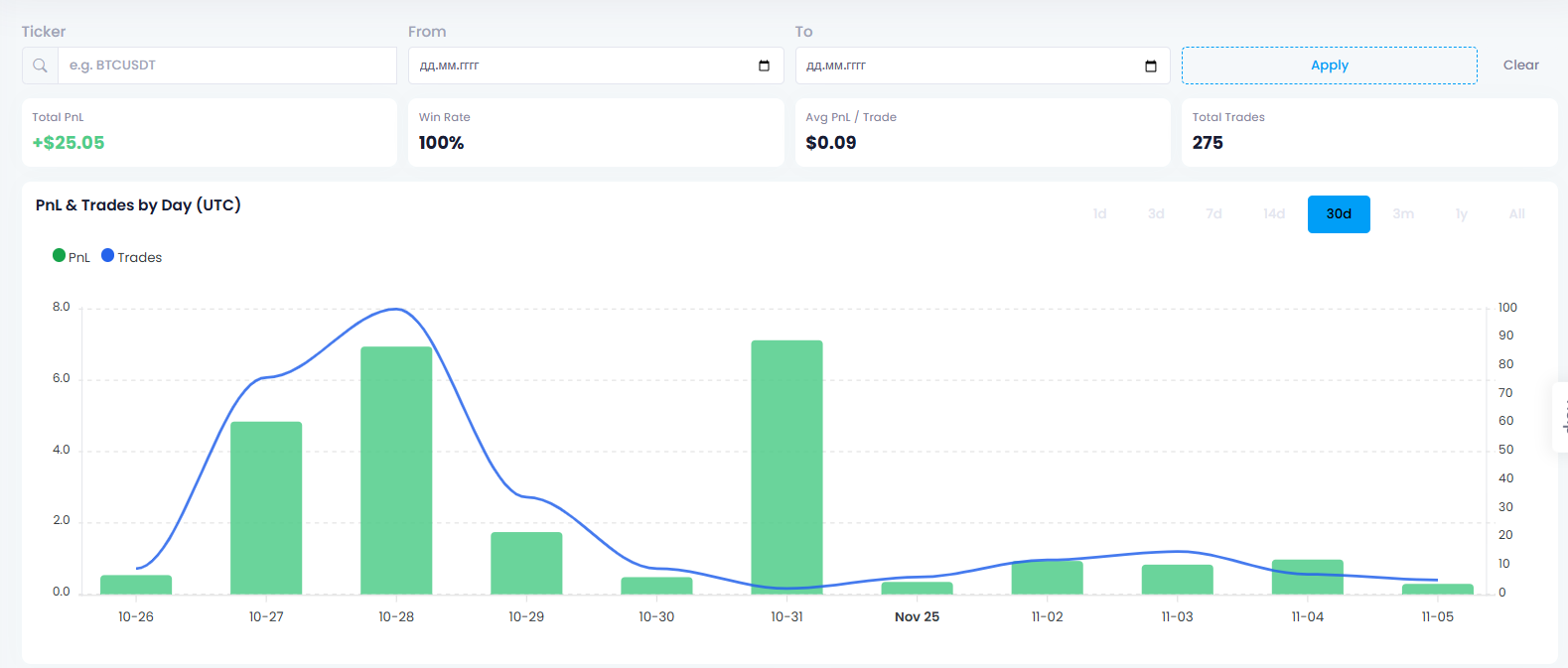
Task: Select the 3d range tab
Action: tap(1156, 214)
